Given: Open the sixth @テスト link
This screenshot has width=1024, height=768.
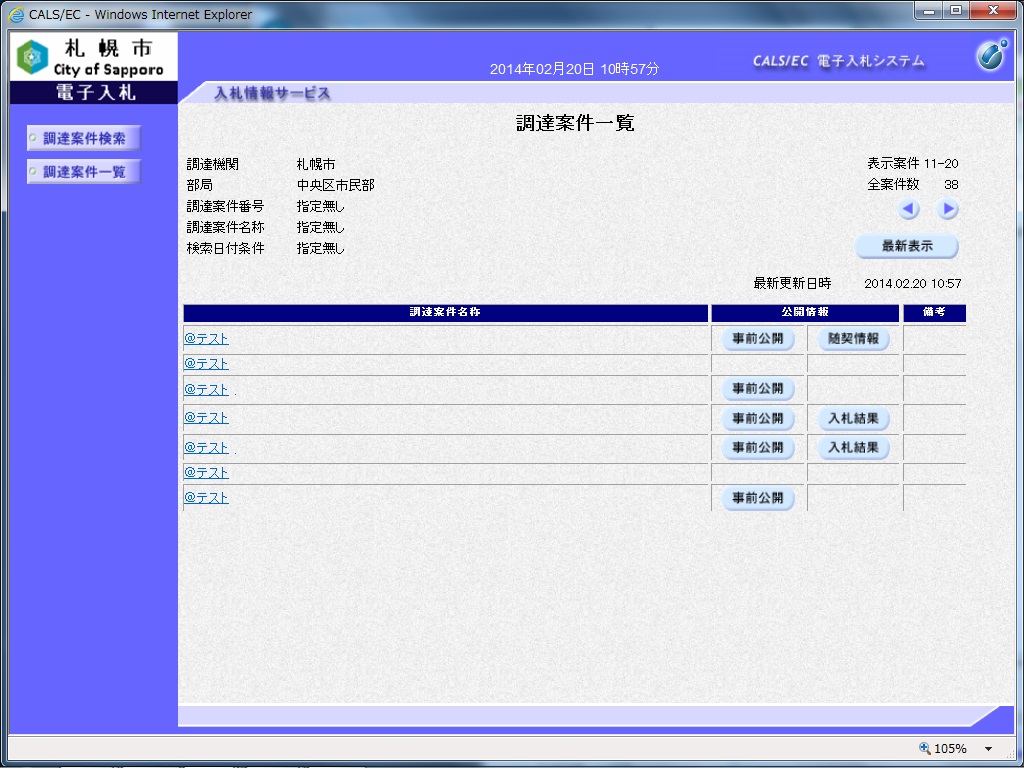Looking at the screenshot, I should click(x=206, y=472).
